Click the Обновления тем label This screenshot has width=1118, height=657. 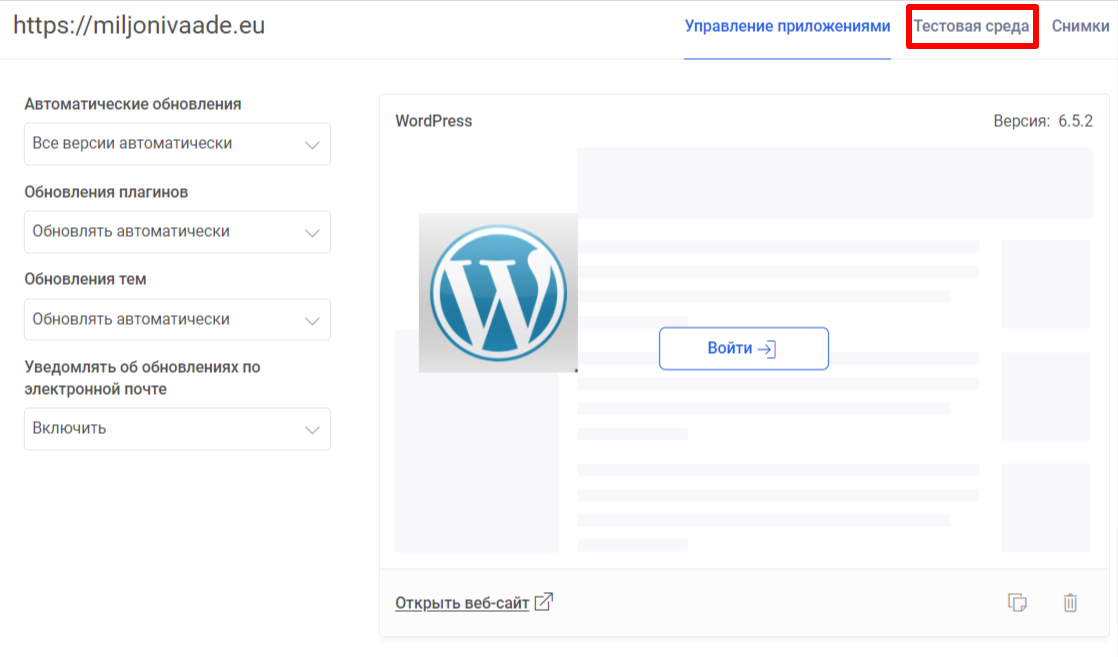85,280
